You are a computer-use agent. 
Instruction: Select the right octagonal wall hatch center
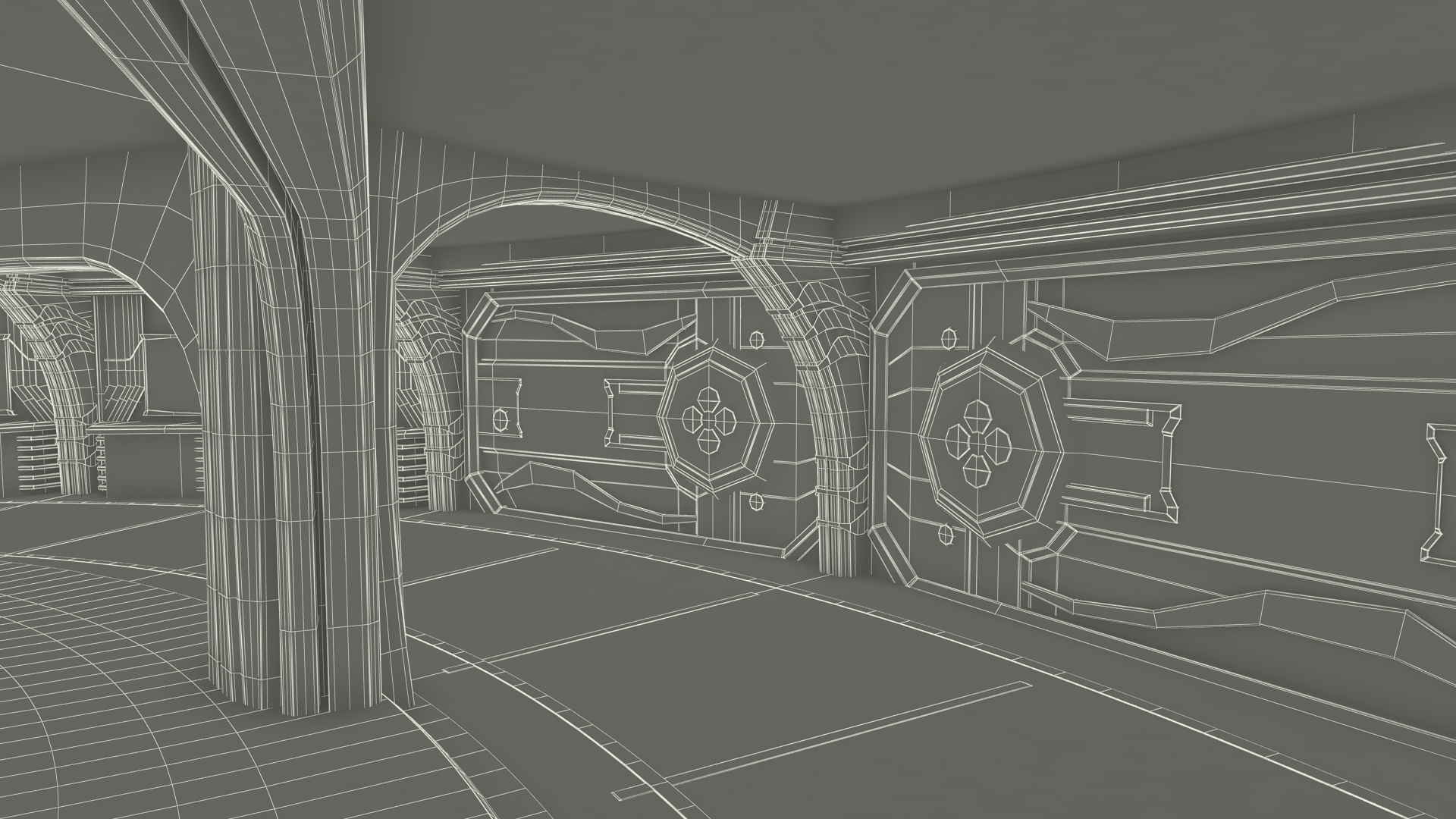(x=977, y=443)
